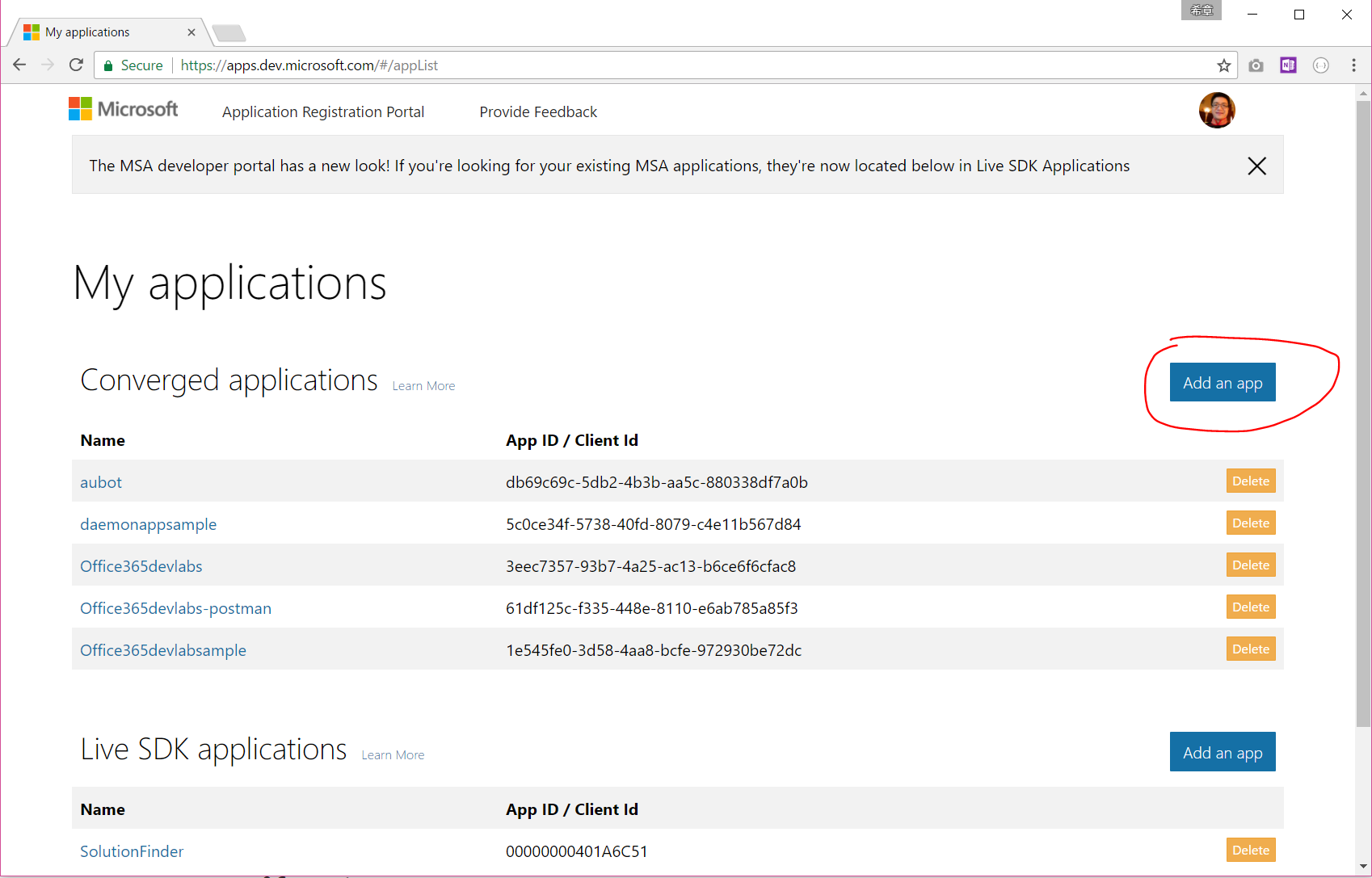The width and height of the screenshot is (1372, 878).
Task: Open the Office365devlabs application
Action: pyautogui.click(x=141, y=566)
